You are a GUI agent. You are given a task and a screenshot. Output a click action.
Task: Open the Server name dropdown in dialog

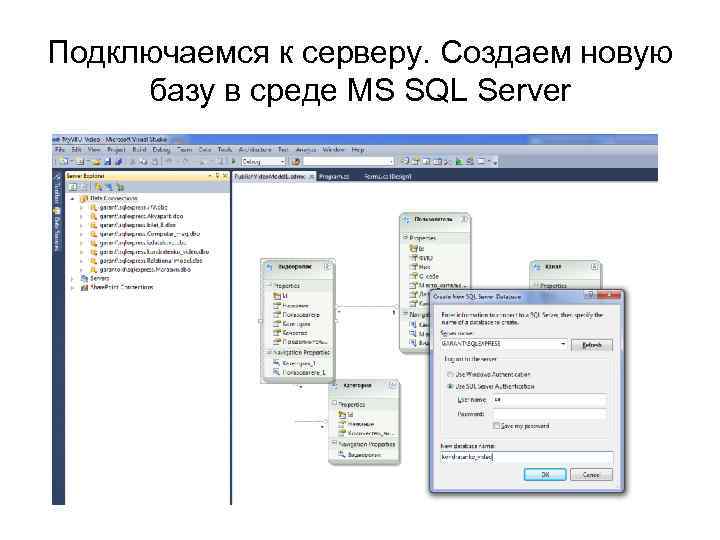tap(563, 344)
